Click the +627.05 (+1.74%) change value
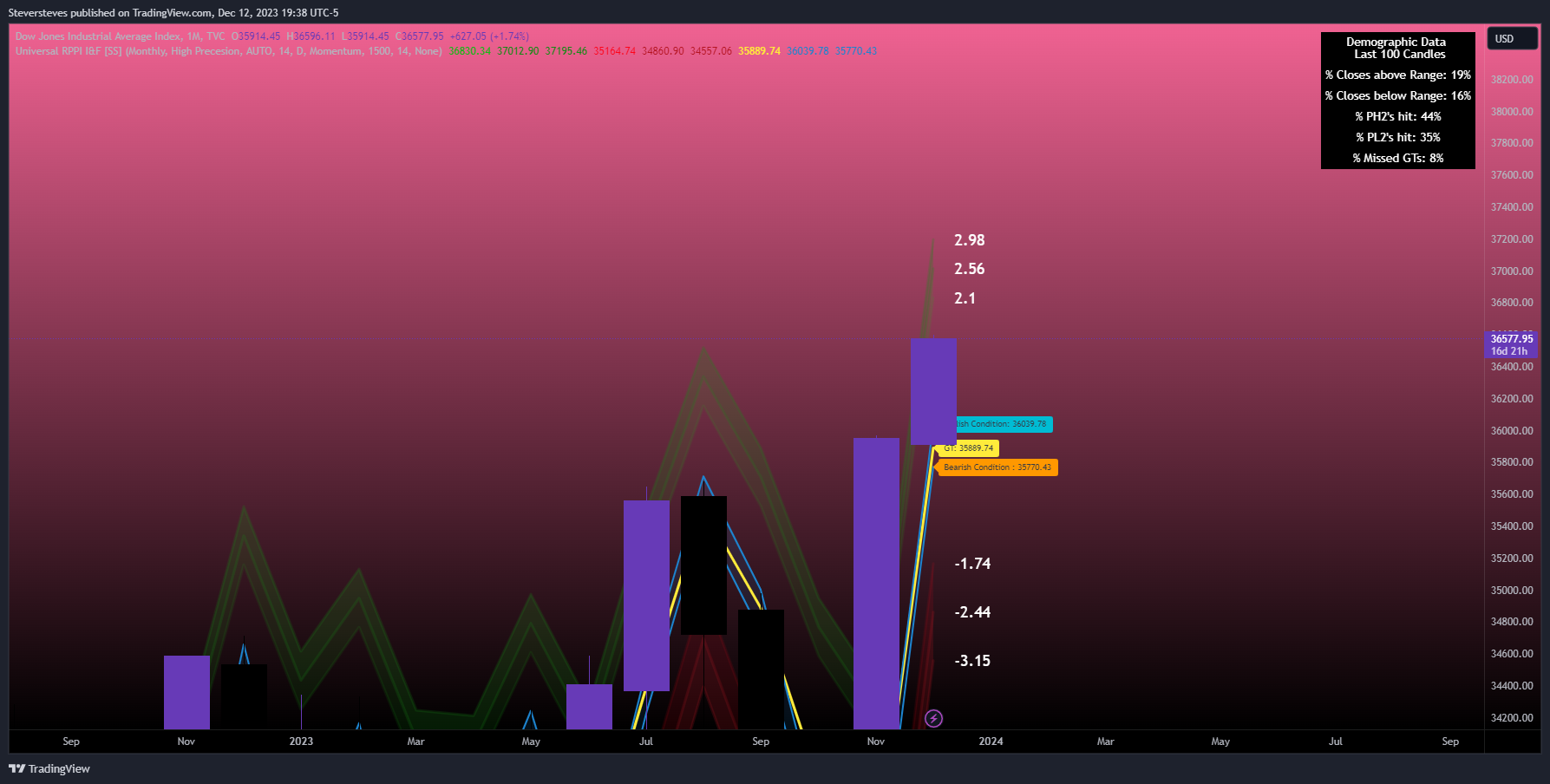The width and height of the screenshot is (1550, 784). pyautogui.click(x=489, y=36)
